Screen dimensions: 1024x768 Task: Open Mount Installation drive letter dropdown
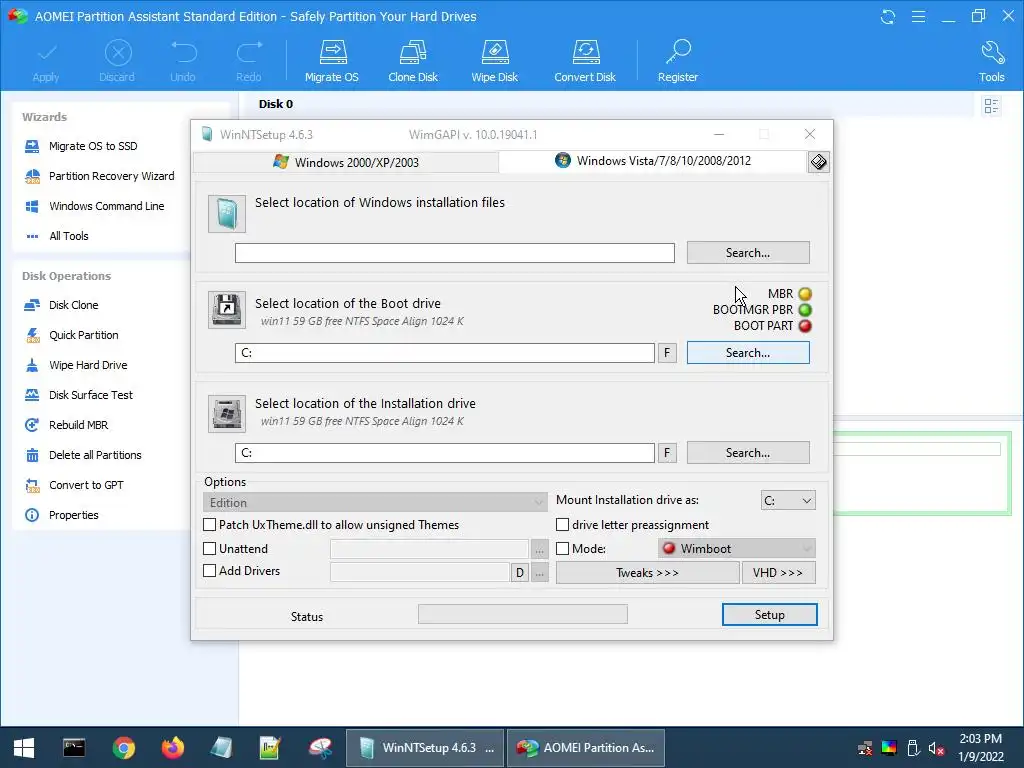(788, 501)
